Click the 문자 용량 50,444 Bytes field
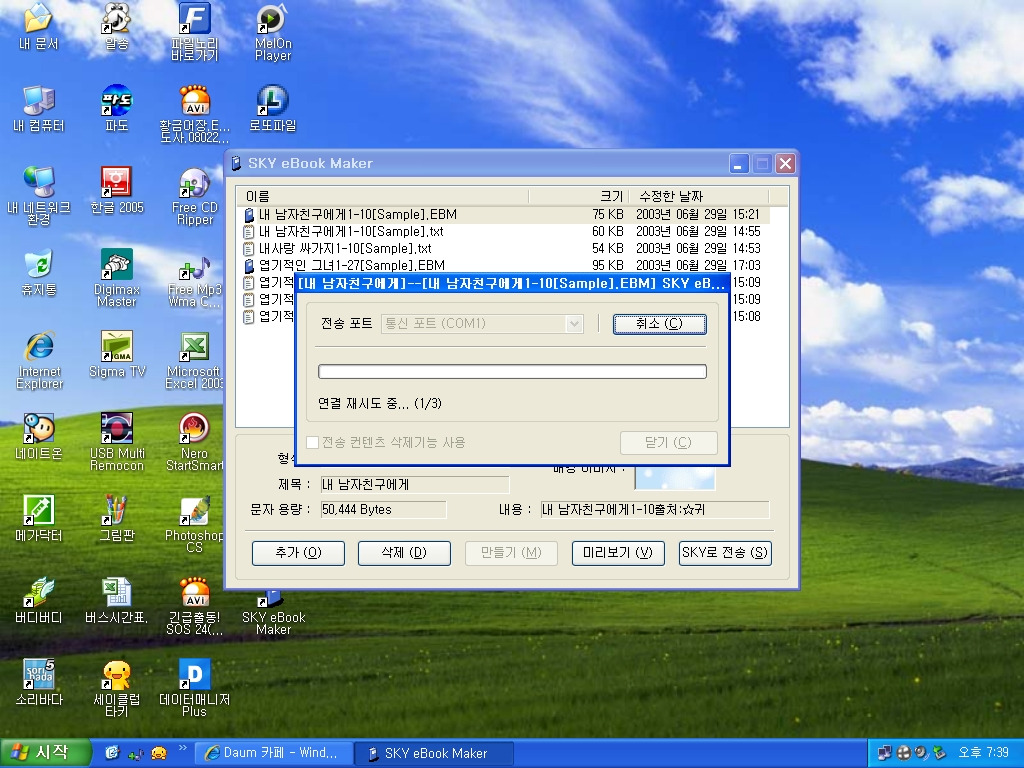Image resolution: width=1024 pixels, height=768 pixels. 383,510
